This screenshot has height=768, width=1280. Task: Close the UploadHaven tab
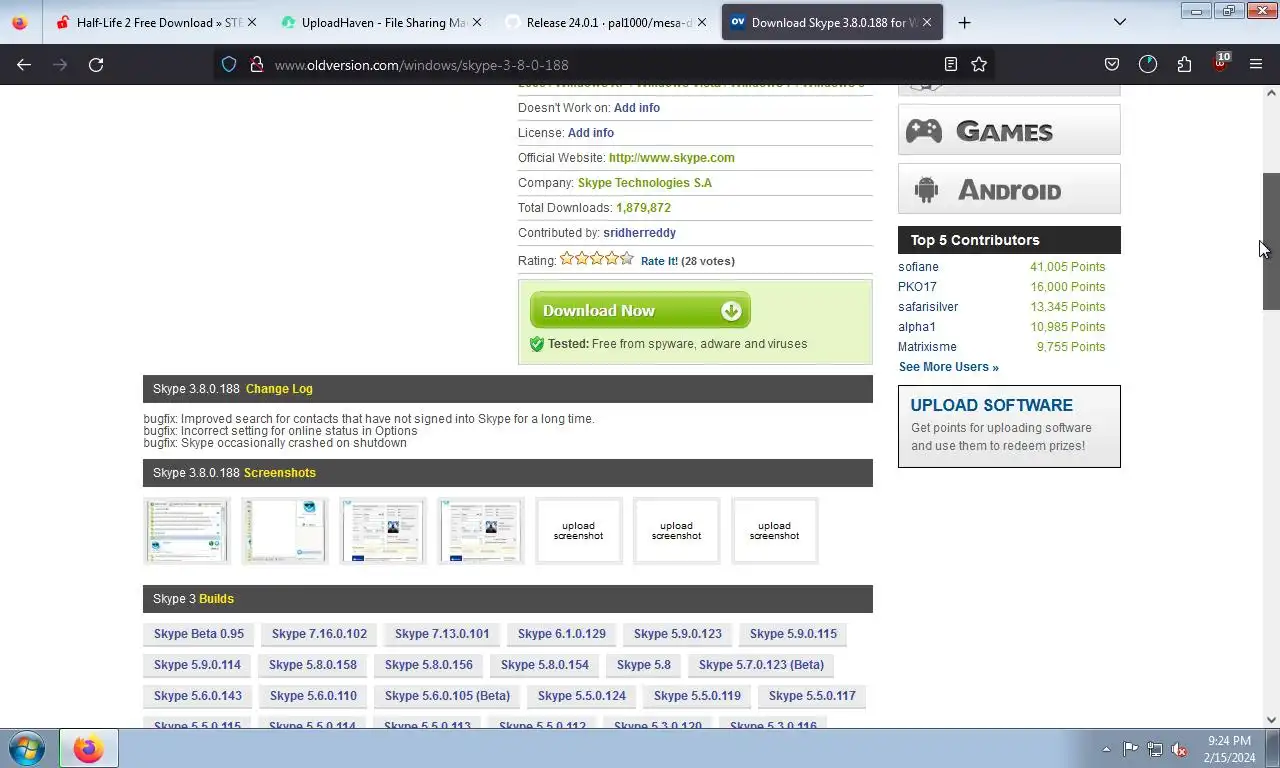point(475,22)
